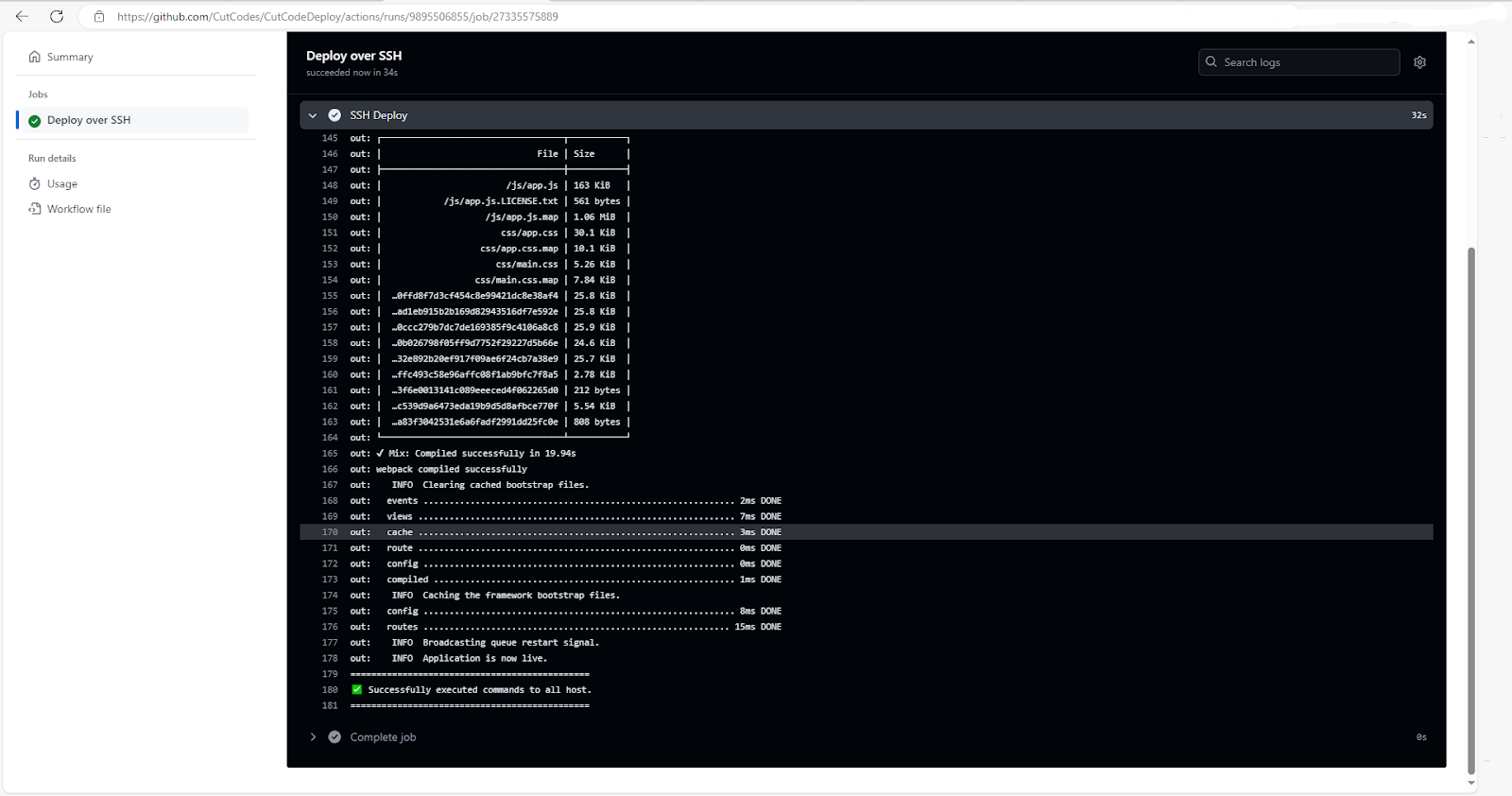
Task: Collapse the SSH Deploy step chevron
Action: [x=313, y=115]
